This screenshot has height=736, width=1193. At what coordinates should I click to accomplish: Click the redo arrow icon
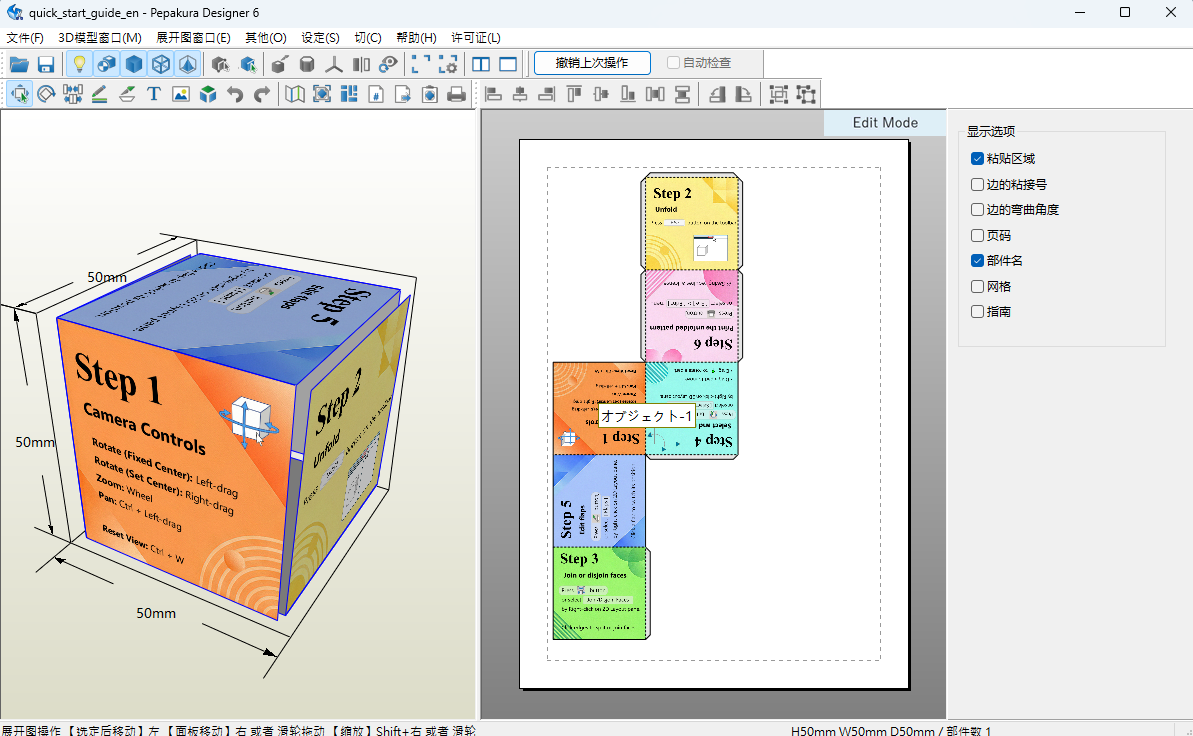(x=262, y=94)
